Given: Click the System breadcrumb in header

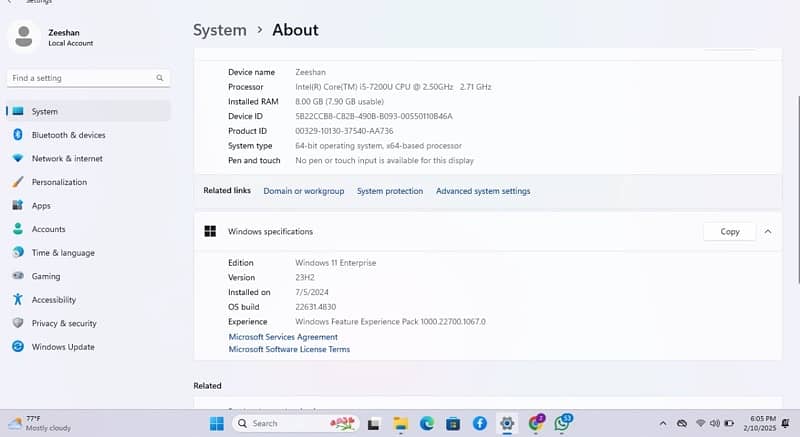Looking at the screenshot, I should (220, 30).
